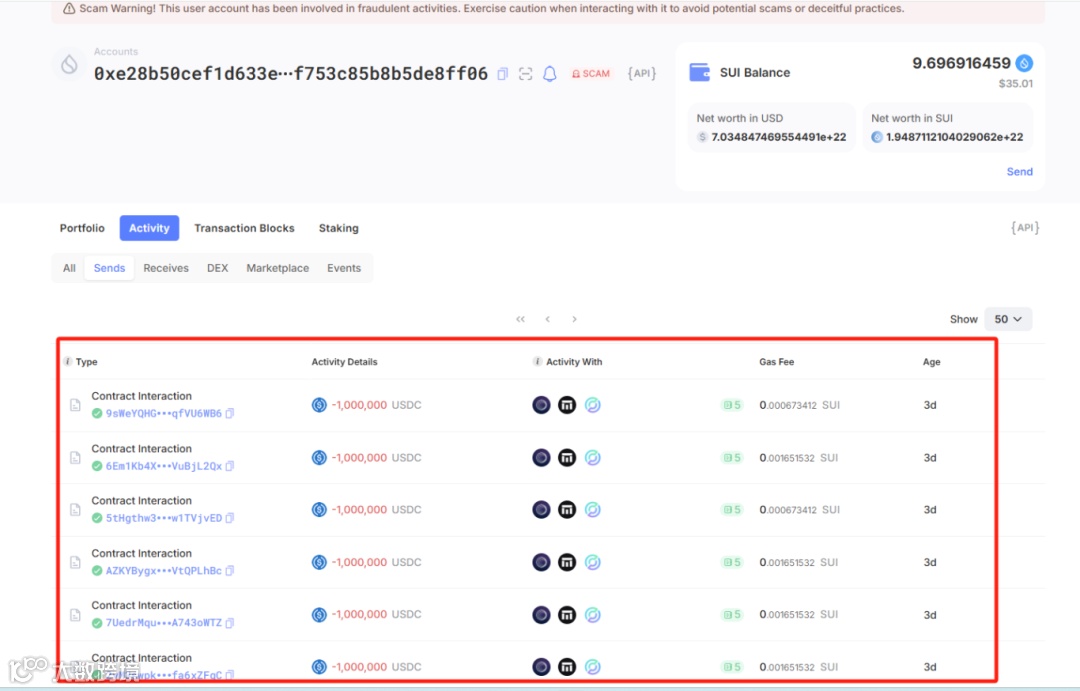Copy the 5tHgthw3 transaction hash
The width and height of the screenshot is (1080, 691).
tap(230, 518)
